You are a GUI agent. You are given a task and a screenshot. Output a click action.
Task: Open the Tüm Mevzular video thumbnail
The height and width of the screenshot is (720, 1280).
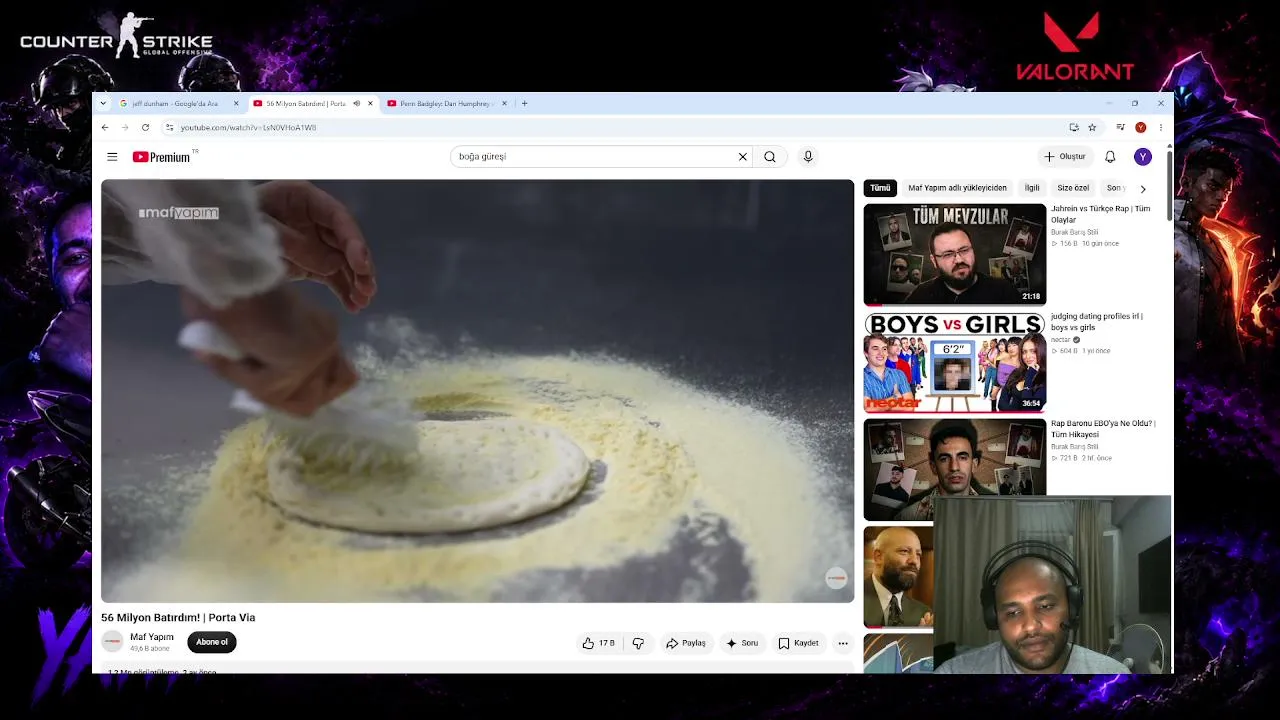(955, 255)
